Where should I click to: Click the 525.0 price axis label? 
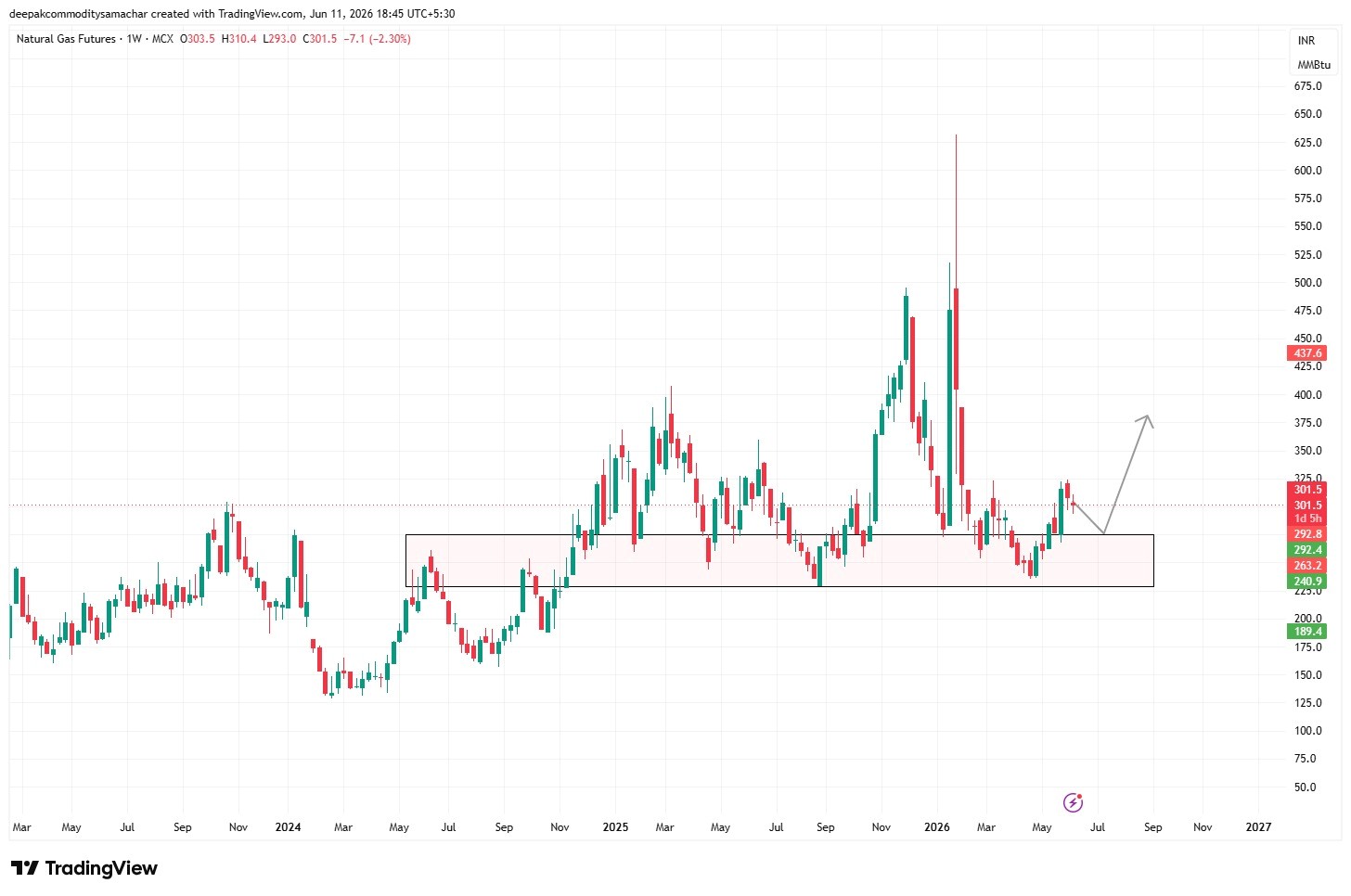click(x=1307, y=255)
